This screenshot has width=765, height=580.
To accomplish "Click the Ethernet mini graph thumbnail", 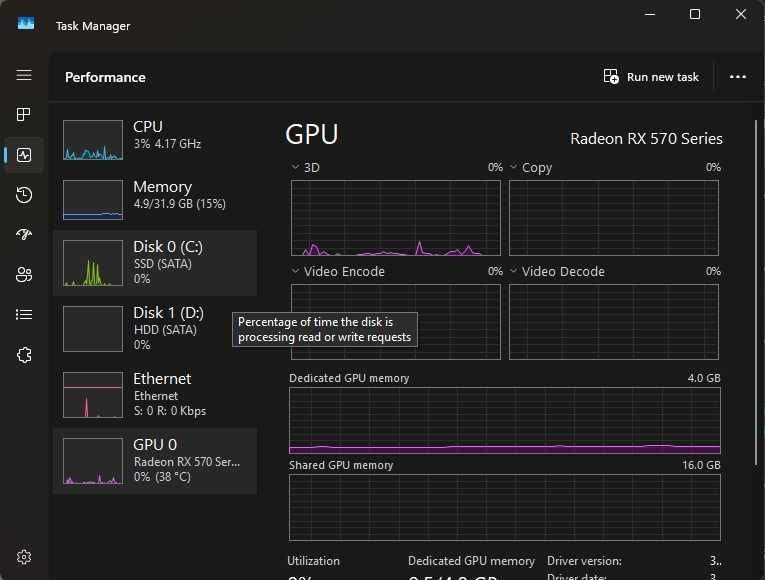I will [x=93, y=395].
